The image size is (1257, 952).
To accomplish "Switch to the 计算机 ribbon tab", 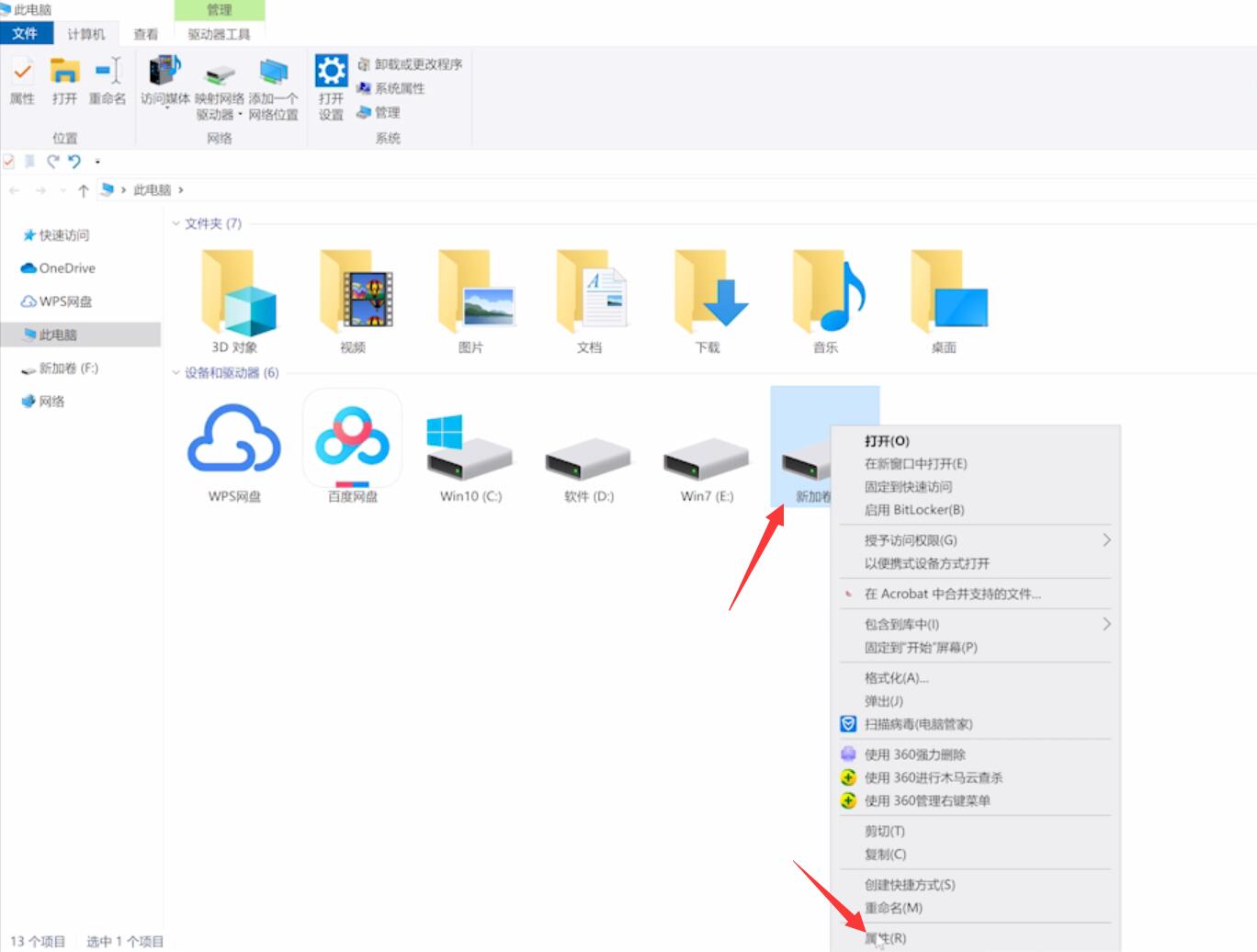I will click(86, 34).
